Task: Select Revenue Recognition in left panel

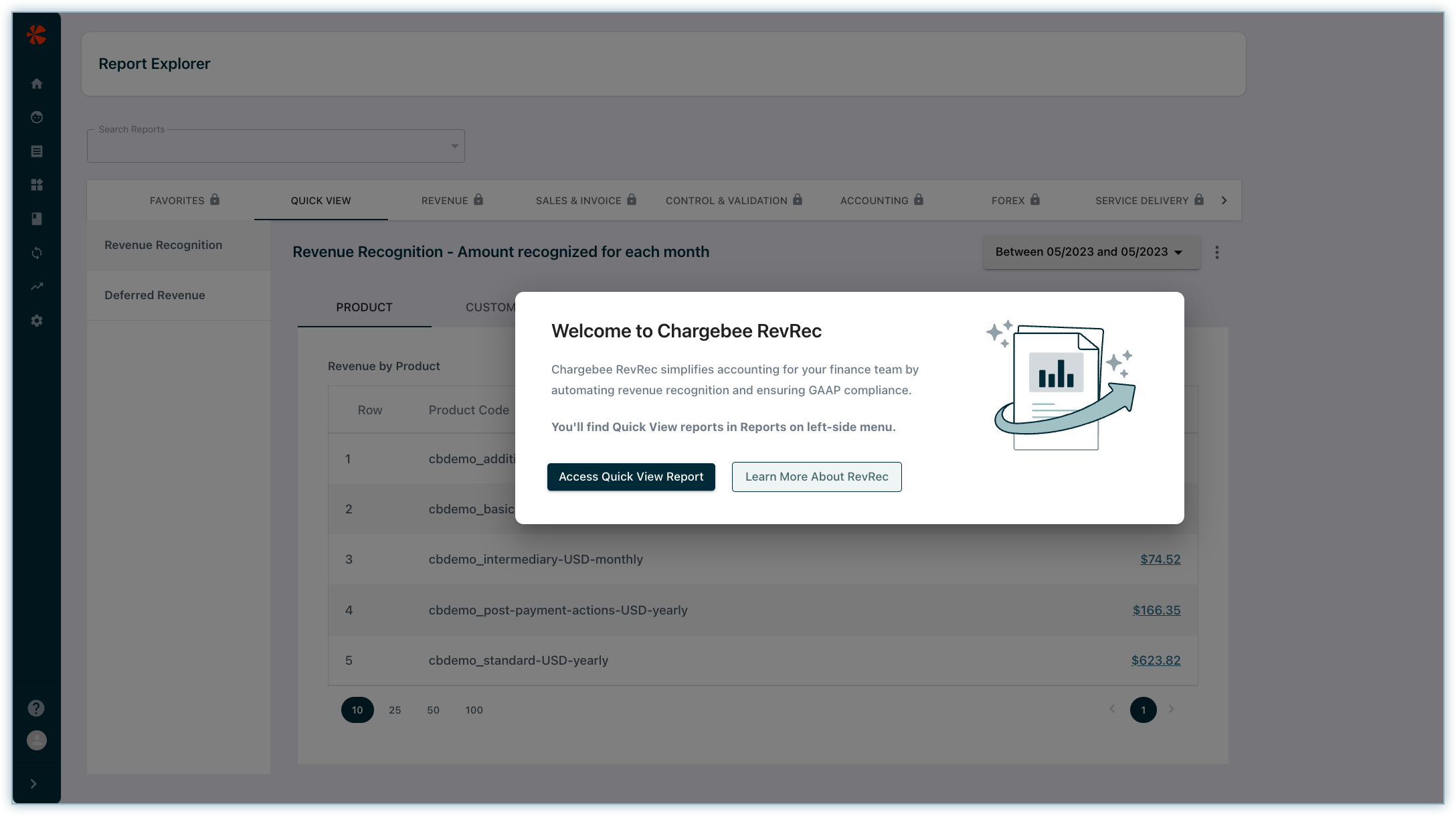Action: coord(179,245)
